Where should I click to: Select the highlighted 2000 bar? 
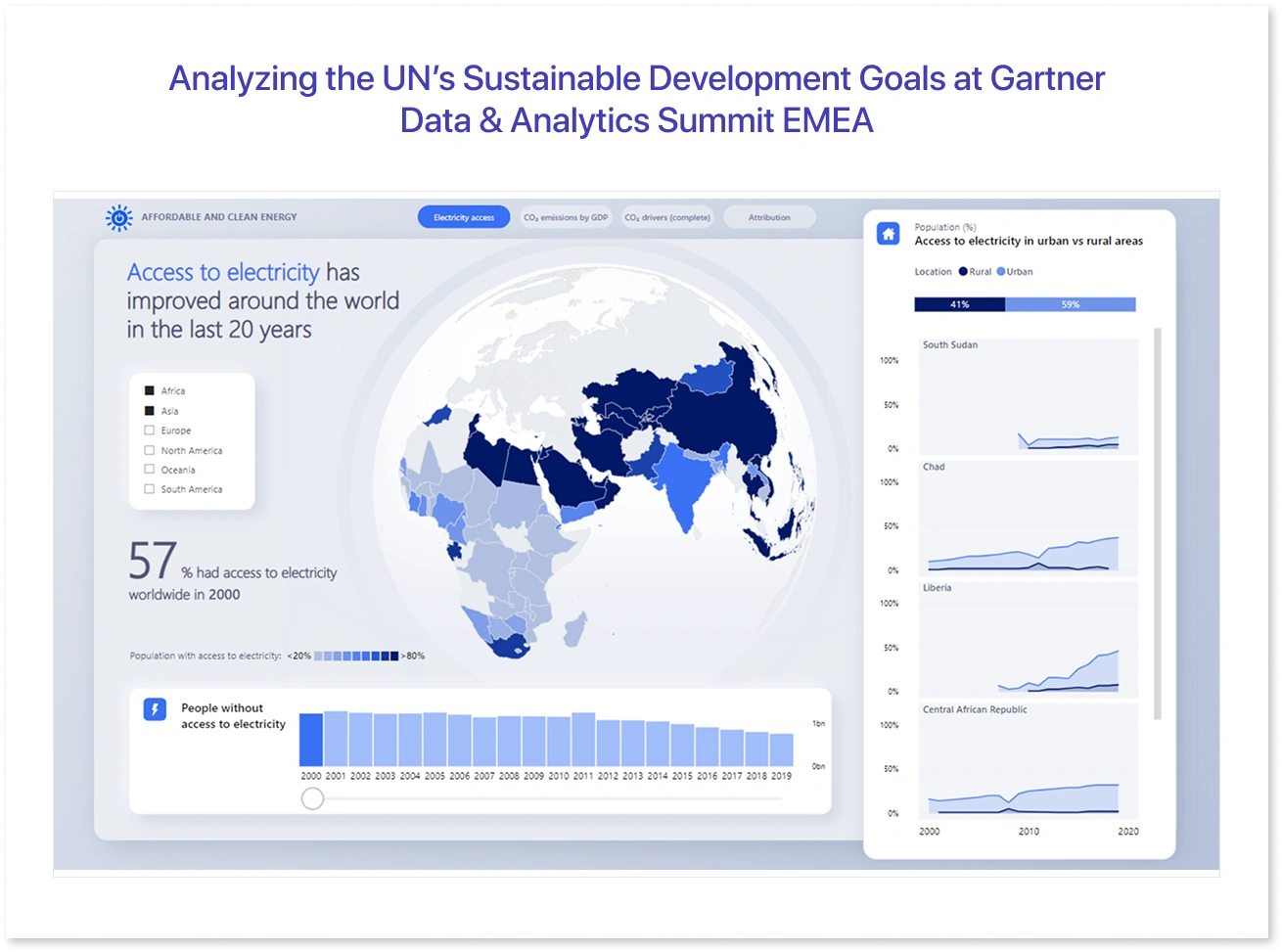coord(311,740)
